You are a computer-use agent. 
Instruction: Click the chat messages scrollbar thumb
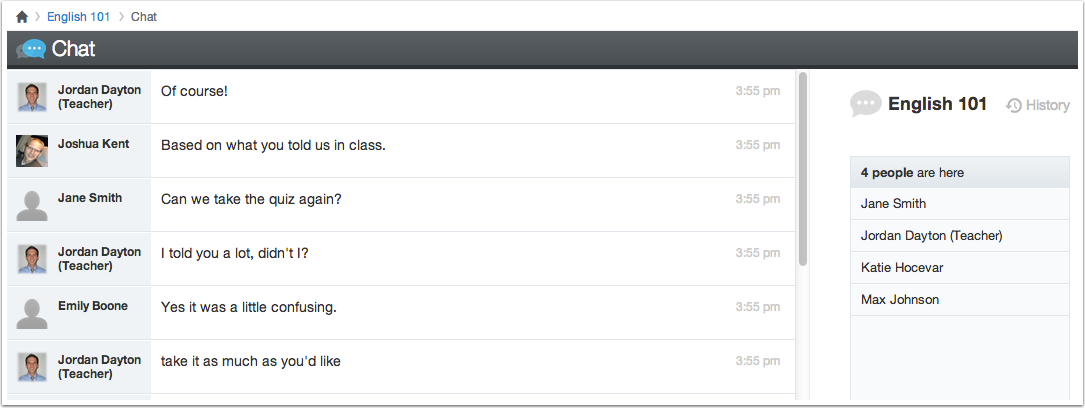point(803,169)
